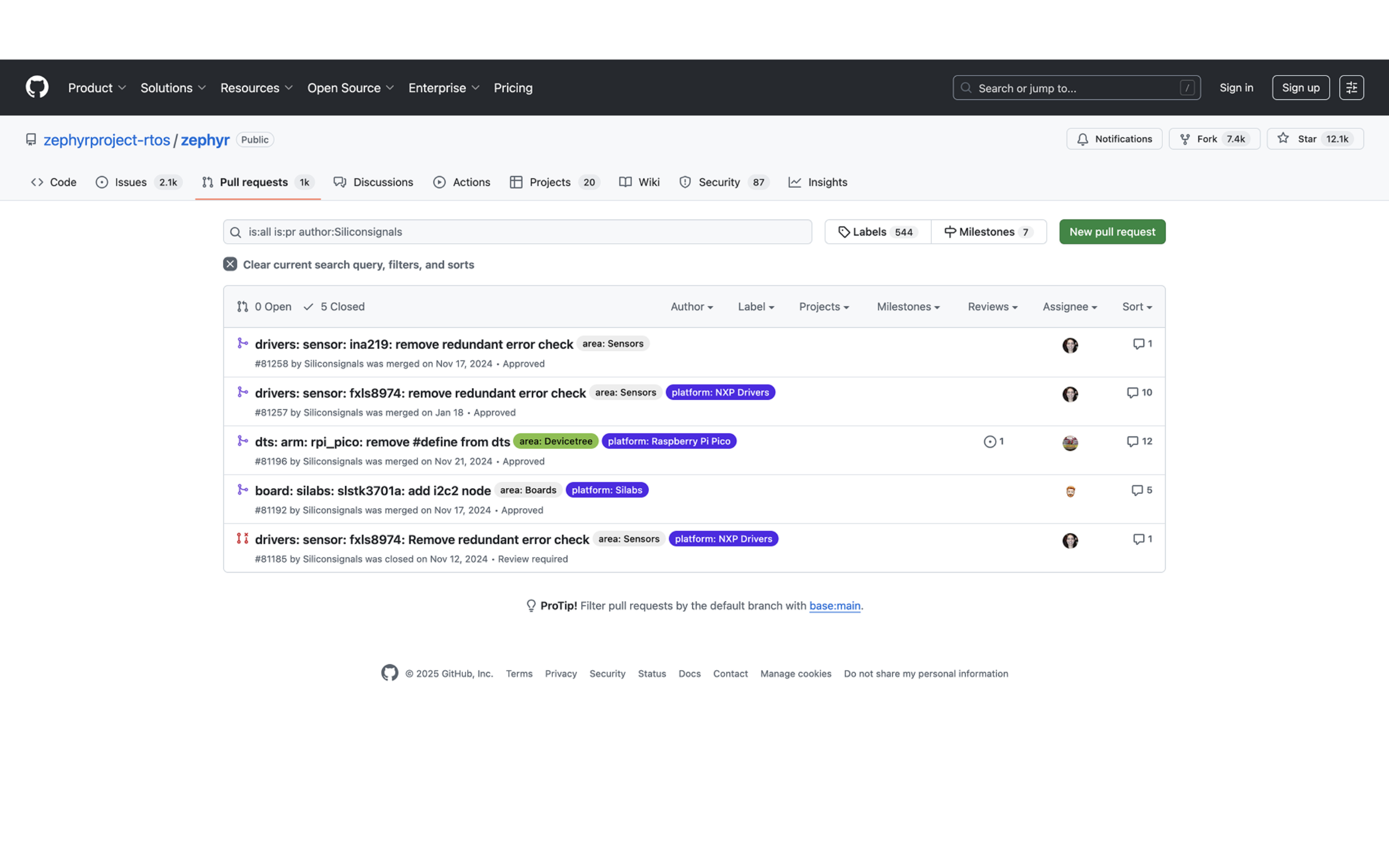This screenshot has width=1389, height=868.
Task: Open the Assignee filter dropdown
Action: [1069, 307]
